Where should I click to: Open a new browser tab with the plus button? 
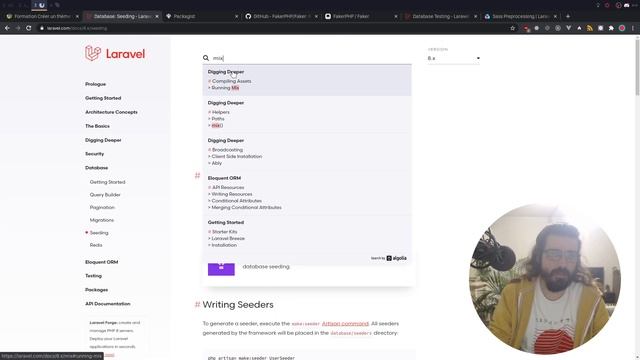click(568, 16)
